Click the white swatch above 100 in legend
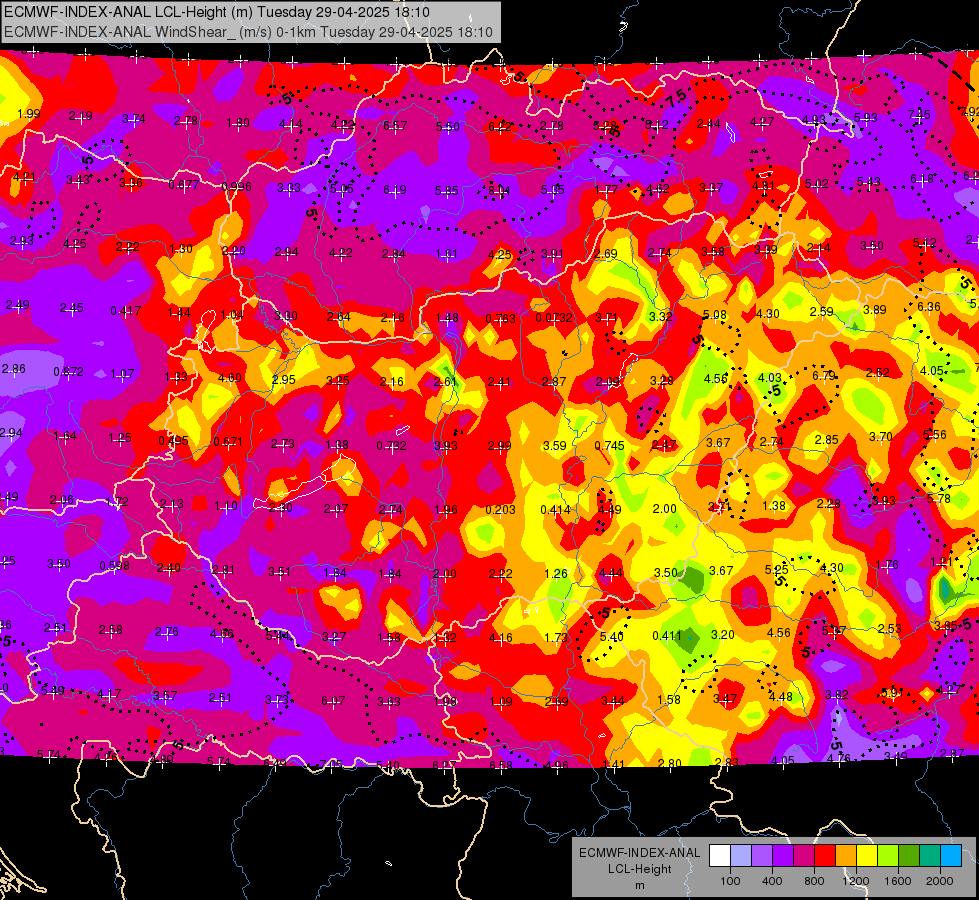The height and width of the screenshot is (900, 979). click(x=720, y=856)
